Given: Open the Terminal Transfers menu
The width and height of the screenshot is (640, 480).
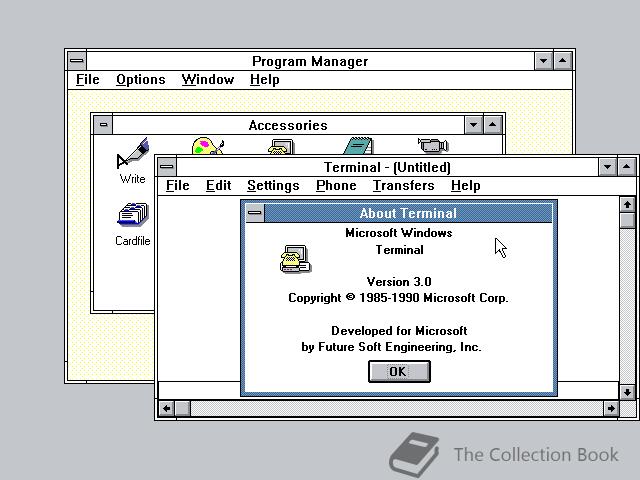Looking at the screenshot, I should [403, 186].
